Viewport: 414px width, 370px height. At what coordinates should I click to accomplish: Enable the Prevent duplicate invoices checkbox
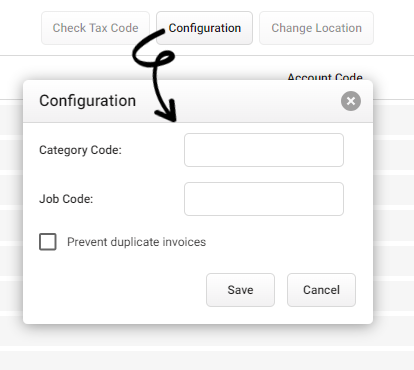[x=48, y=242]
